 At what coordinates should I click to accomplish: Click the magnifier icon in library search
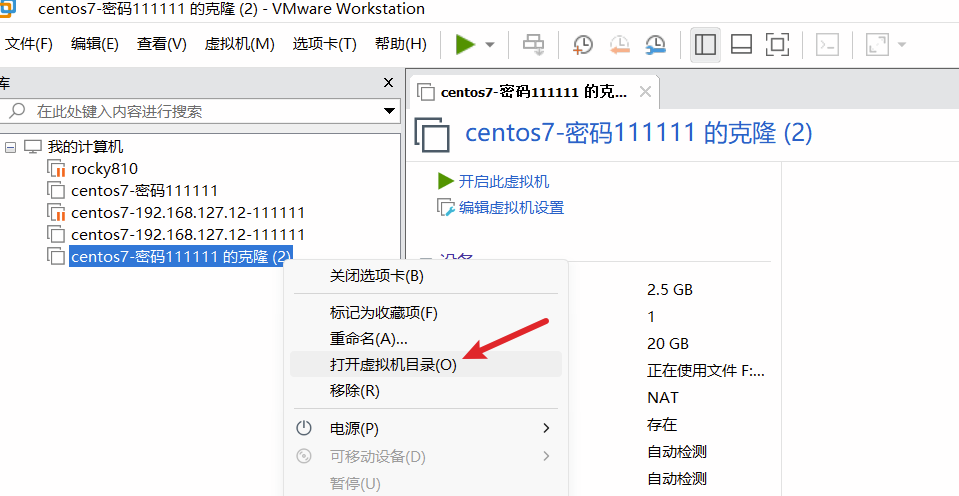pos(17,111)
